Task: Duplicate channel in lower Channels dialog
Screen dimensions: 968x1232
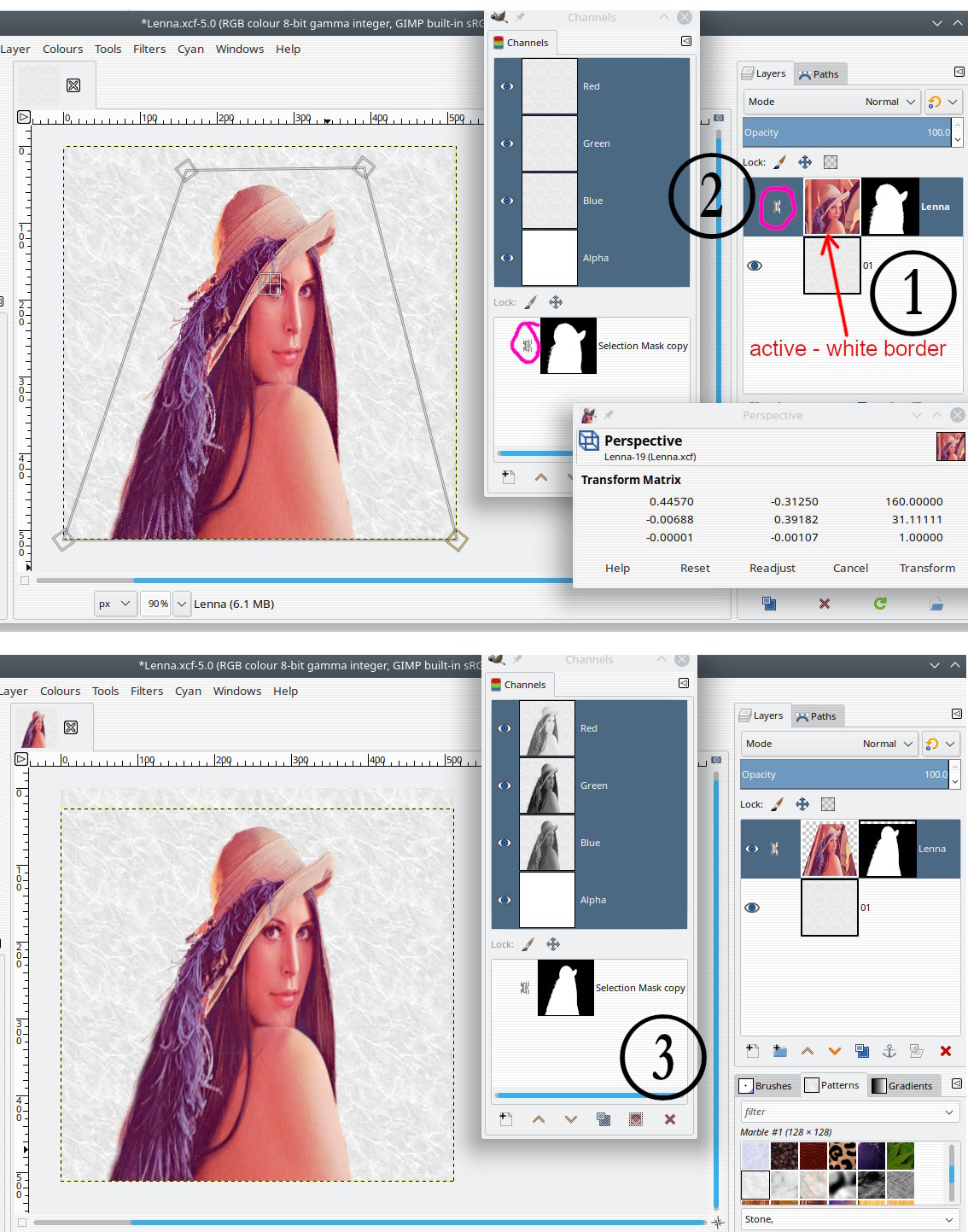Action: pos(604,1119)
